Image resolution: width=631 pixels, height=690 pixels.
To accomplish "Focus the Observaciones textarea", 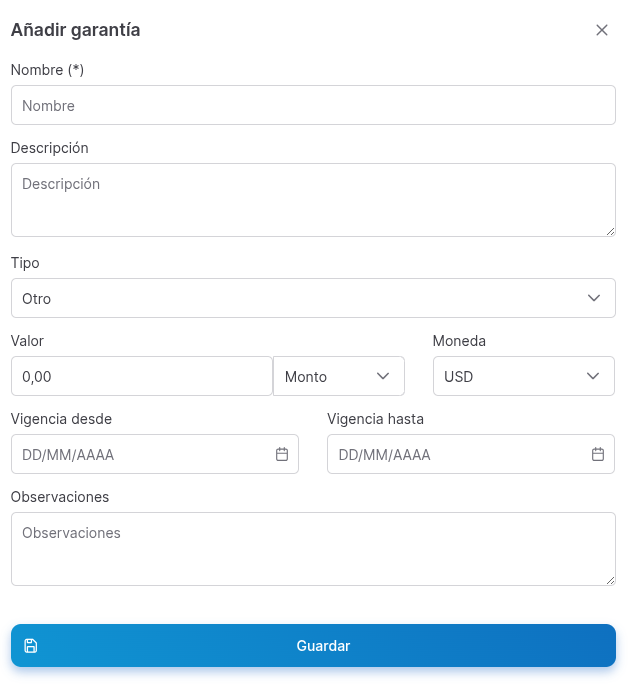I will click(313, 548).
